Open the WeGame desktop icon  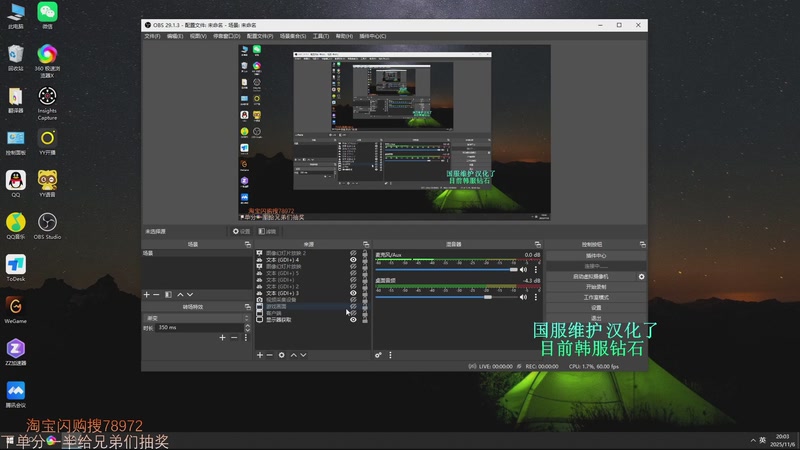[x=16, y=307]
